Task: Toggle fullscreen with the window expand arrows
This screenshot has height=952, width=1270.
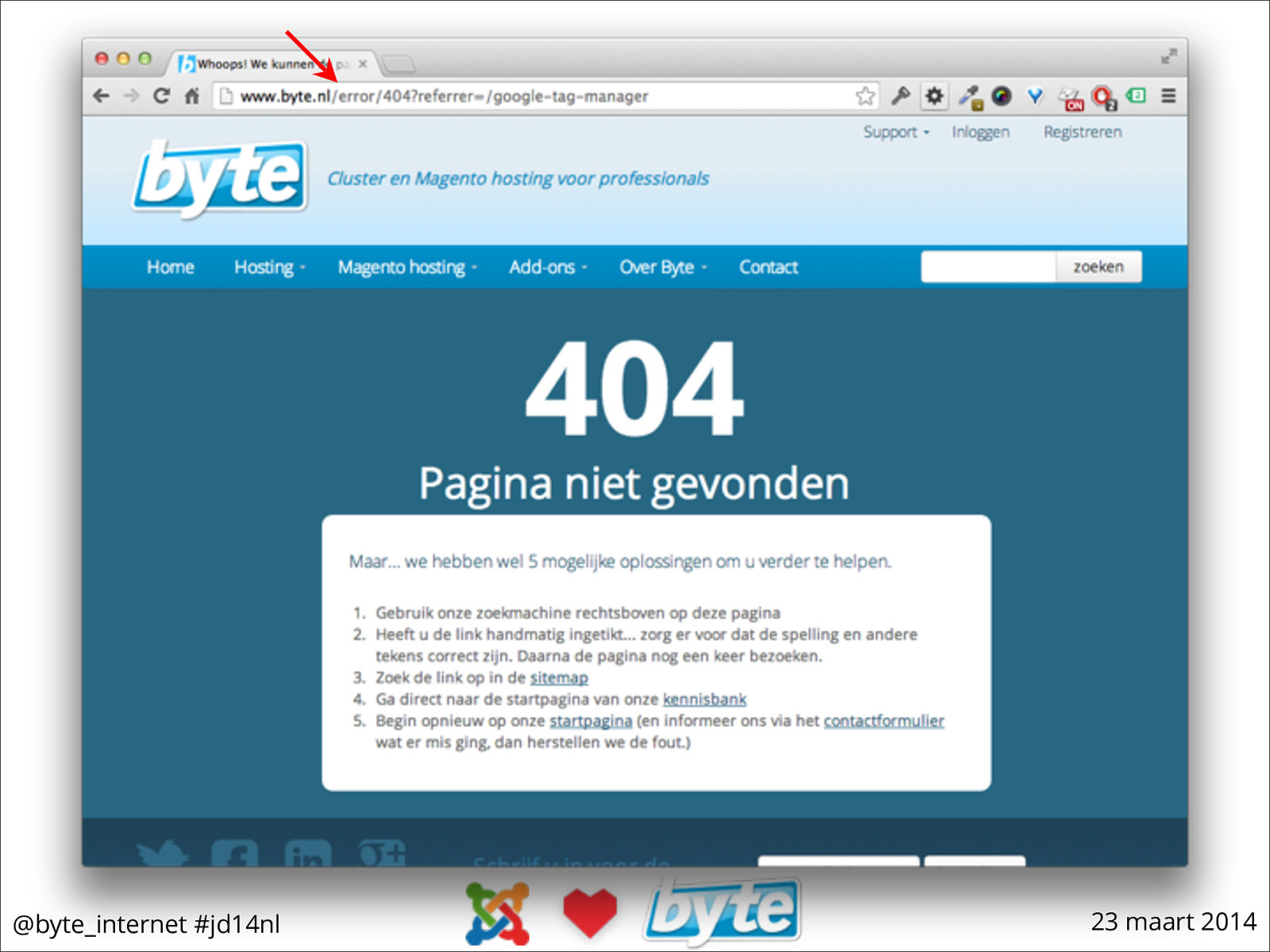Action: point(1168,57)
